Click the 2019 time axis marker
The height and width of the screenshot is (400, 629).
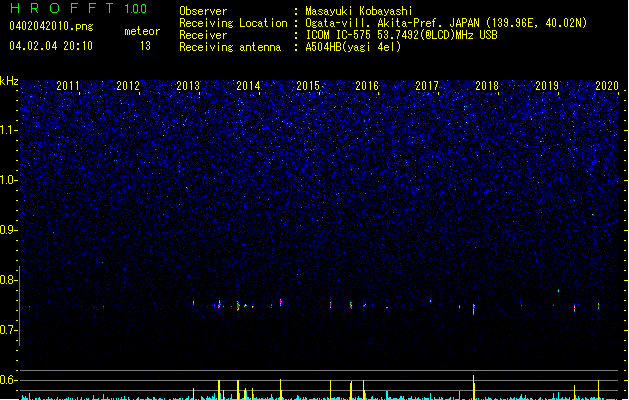pyautogui.click(x=547, y=86)
